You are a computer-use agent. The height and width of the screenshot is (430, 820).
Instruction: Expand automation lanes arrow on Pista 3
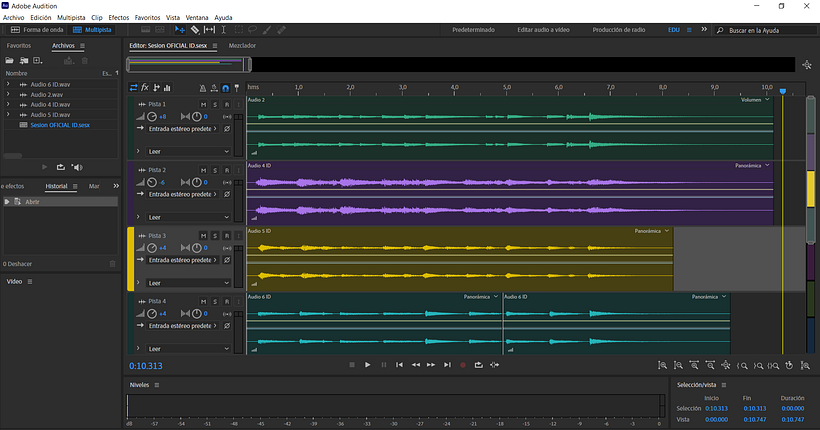point(138,282)
